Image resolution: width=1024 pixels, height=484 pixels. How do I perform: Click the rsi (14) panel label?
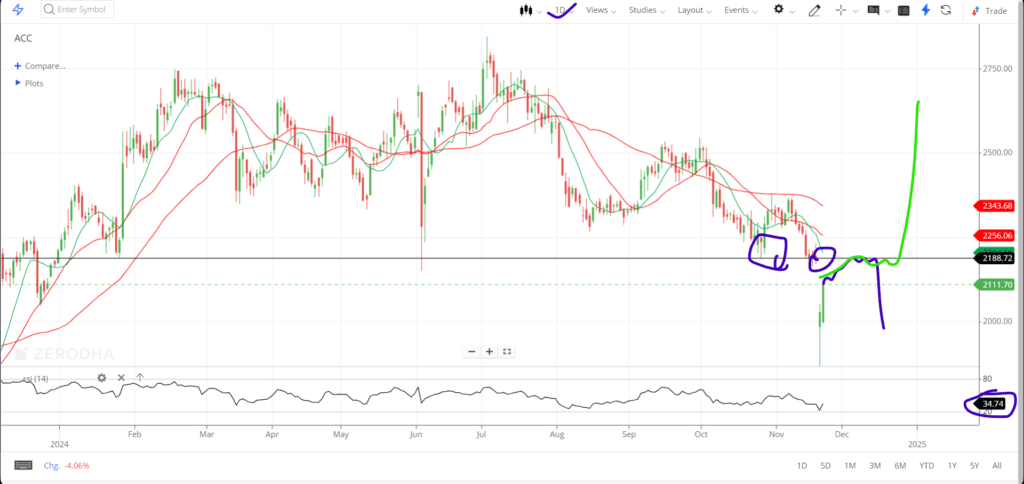pyautogui.click(x=35, y=378)
